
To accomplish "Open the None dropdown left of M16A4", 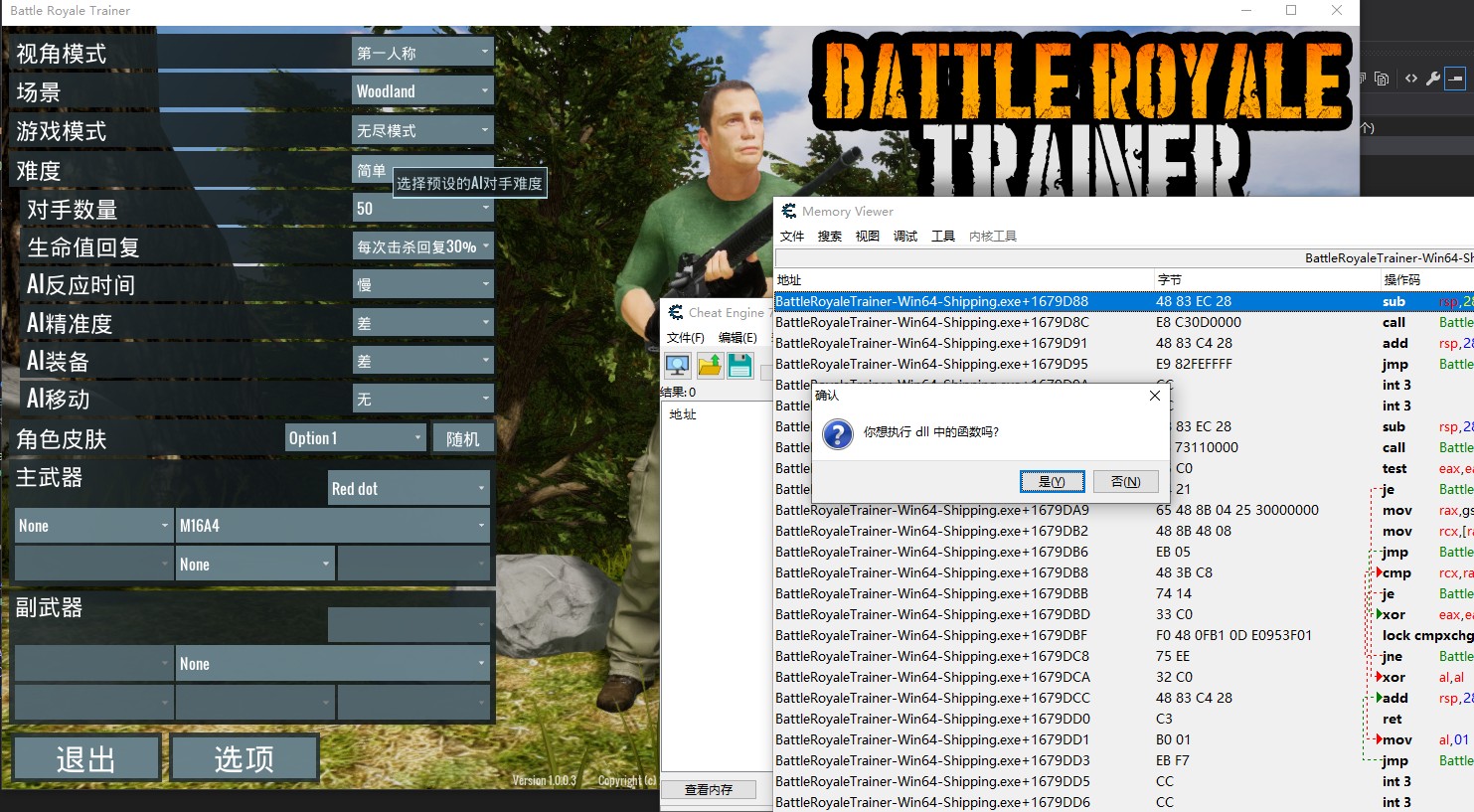I will [x=93, y=526].
